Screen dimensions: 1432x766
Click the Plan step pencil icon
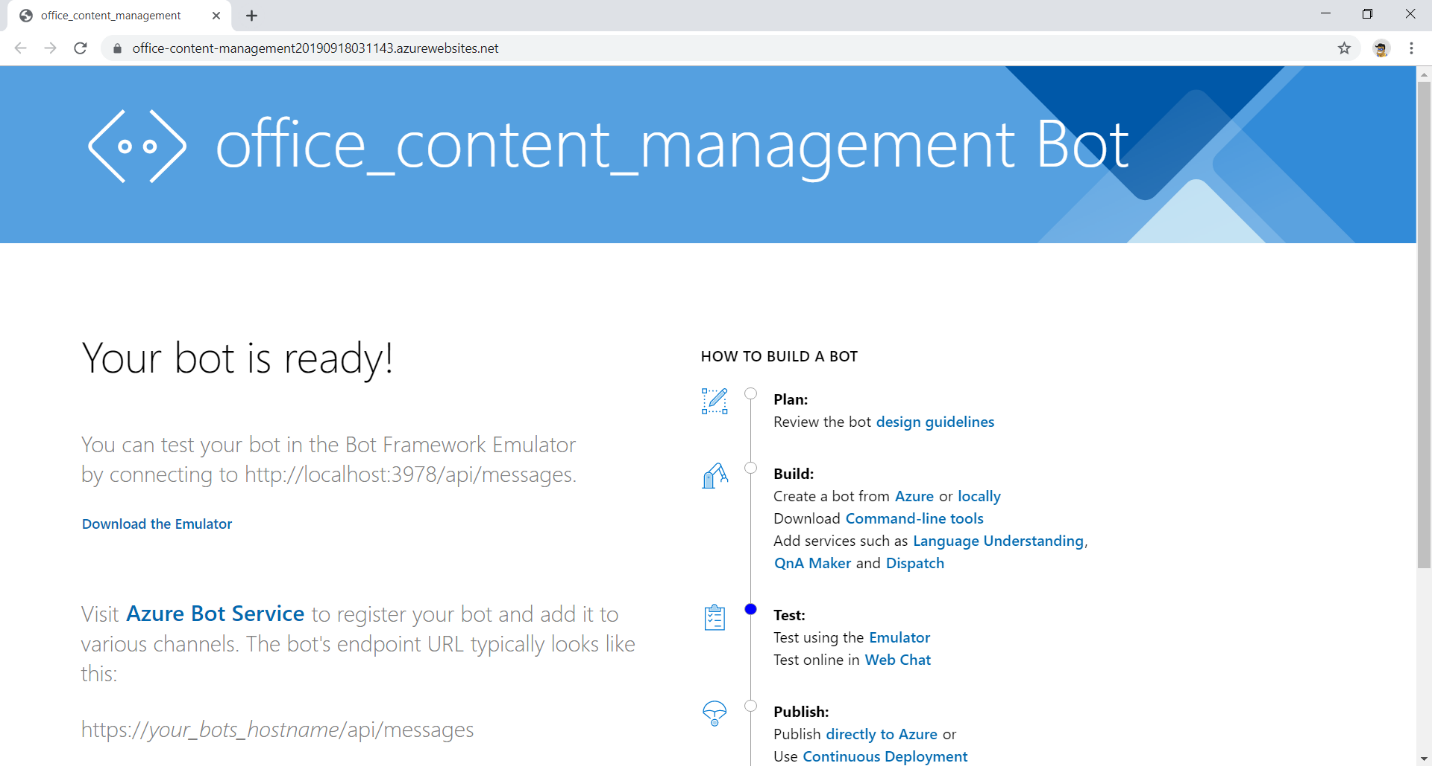point(714,401)
